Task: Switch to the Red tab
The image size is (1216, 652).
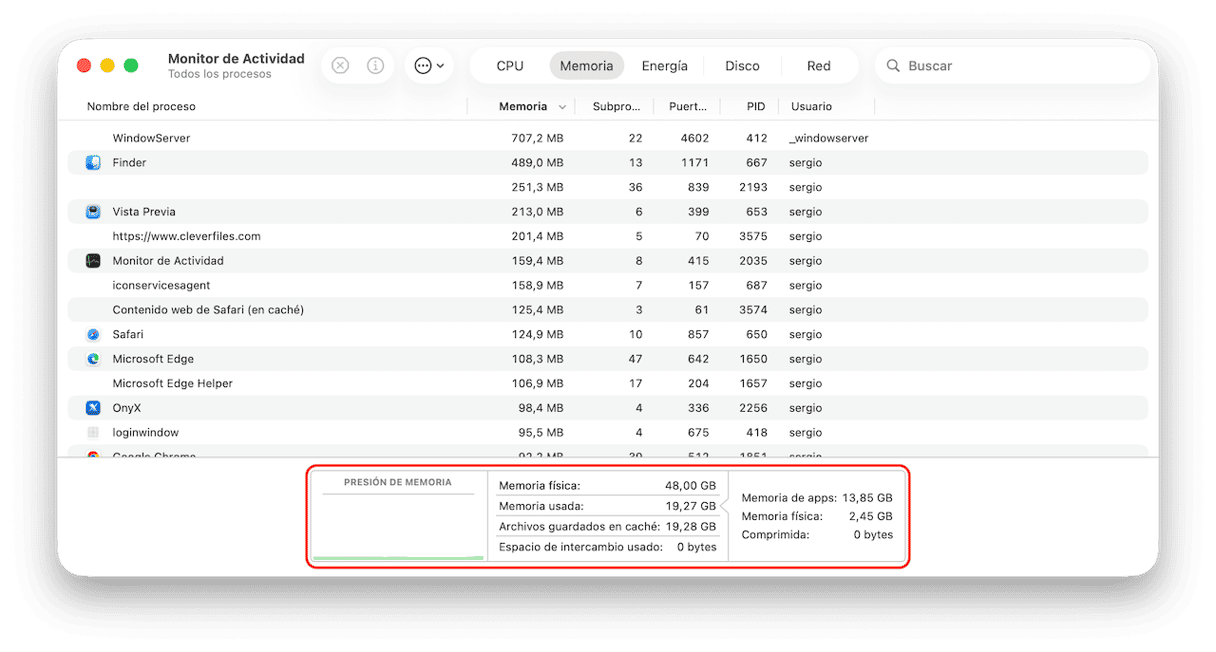Action: point(819,66)
